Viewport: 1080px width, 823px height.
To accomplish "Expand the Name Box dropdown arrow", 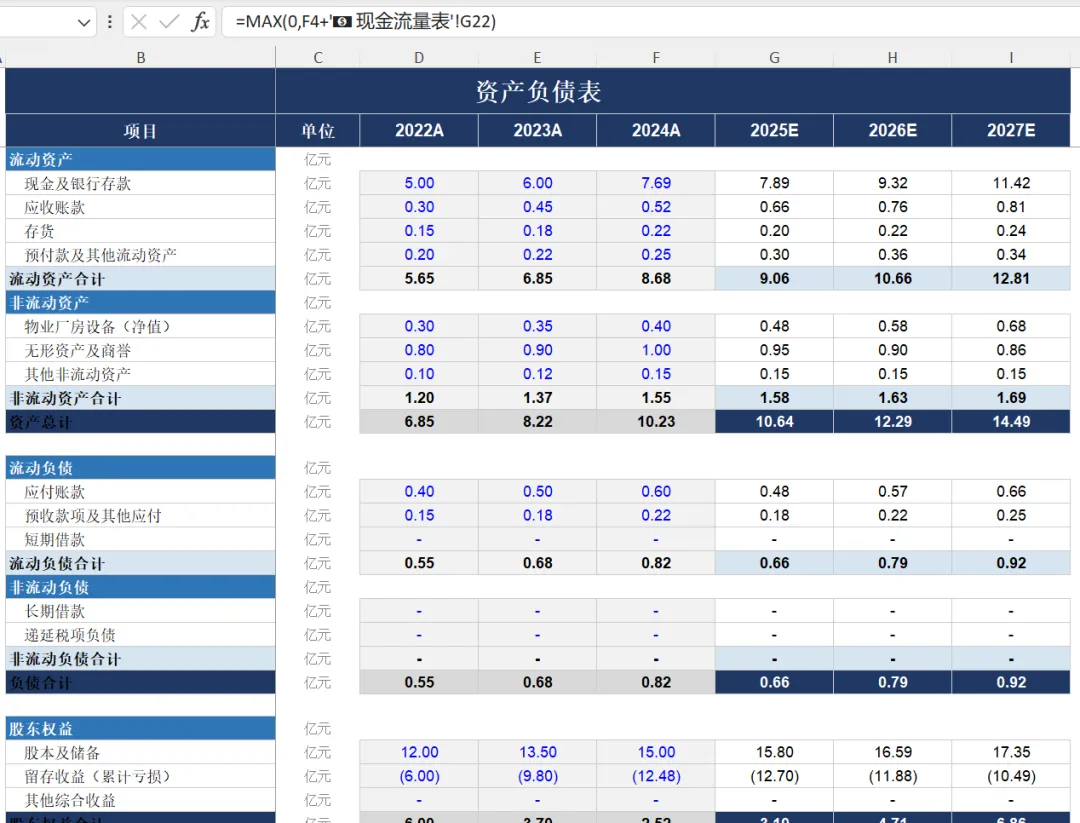I will pos(84,23).
